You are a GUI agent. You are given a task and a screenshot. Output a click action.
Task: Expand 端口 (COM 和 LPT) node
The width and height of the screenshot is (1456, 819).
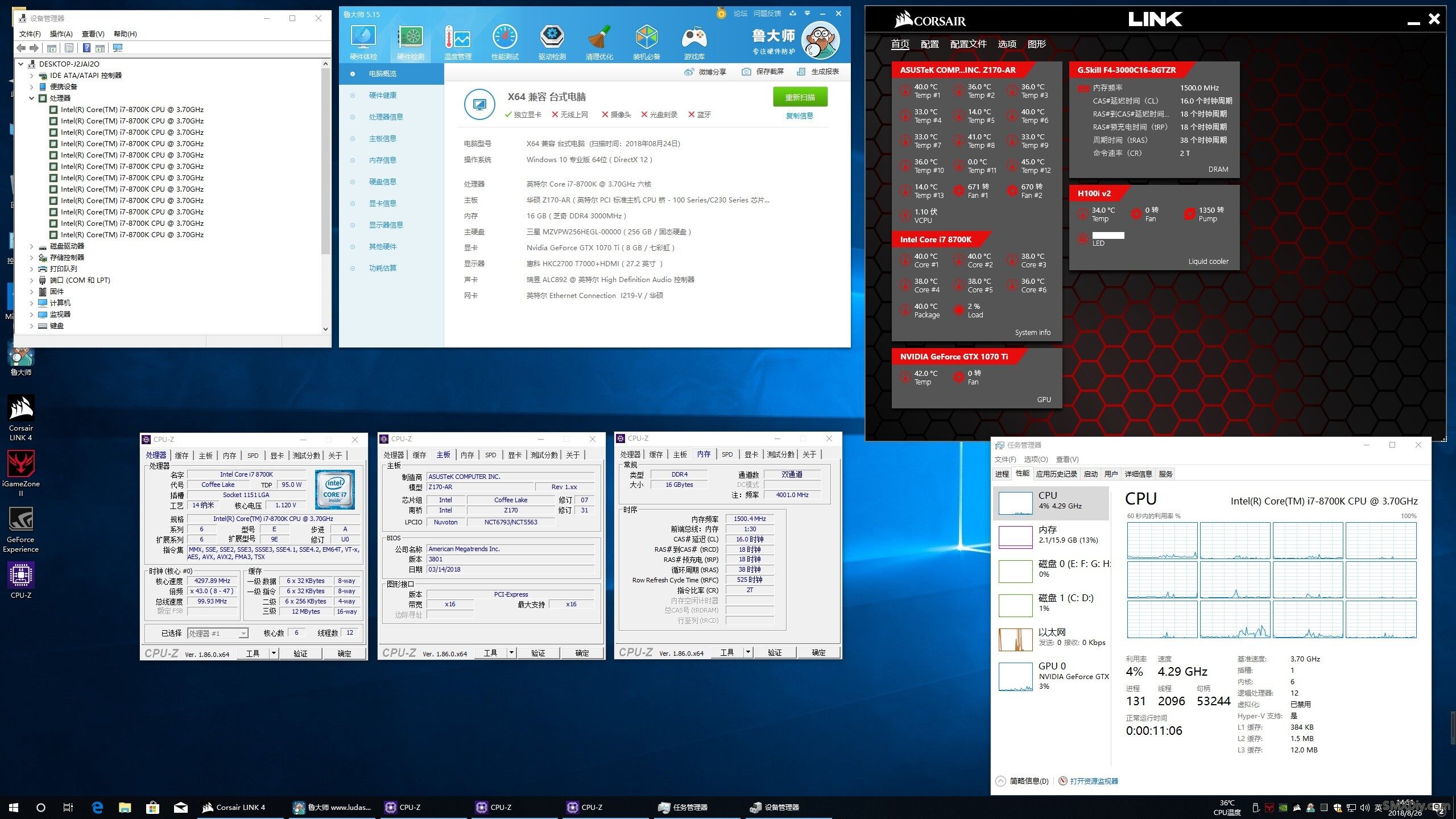click(x=32, y=280)
